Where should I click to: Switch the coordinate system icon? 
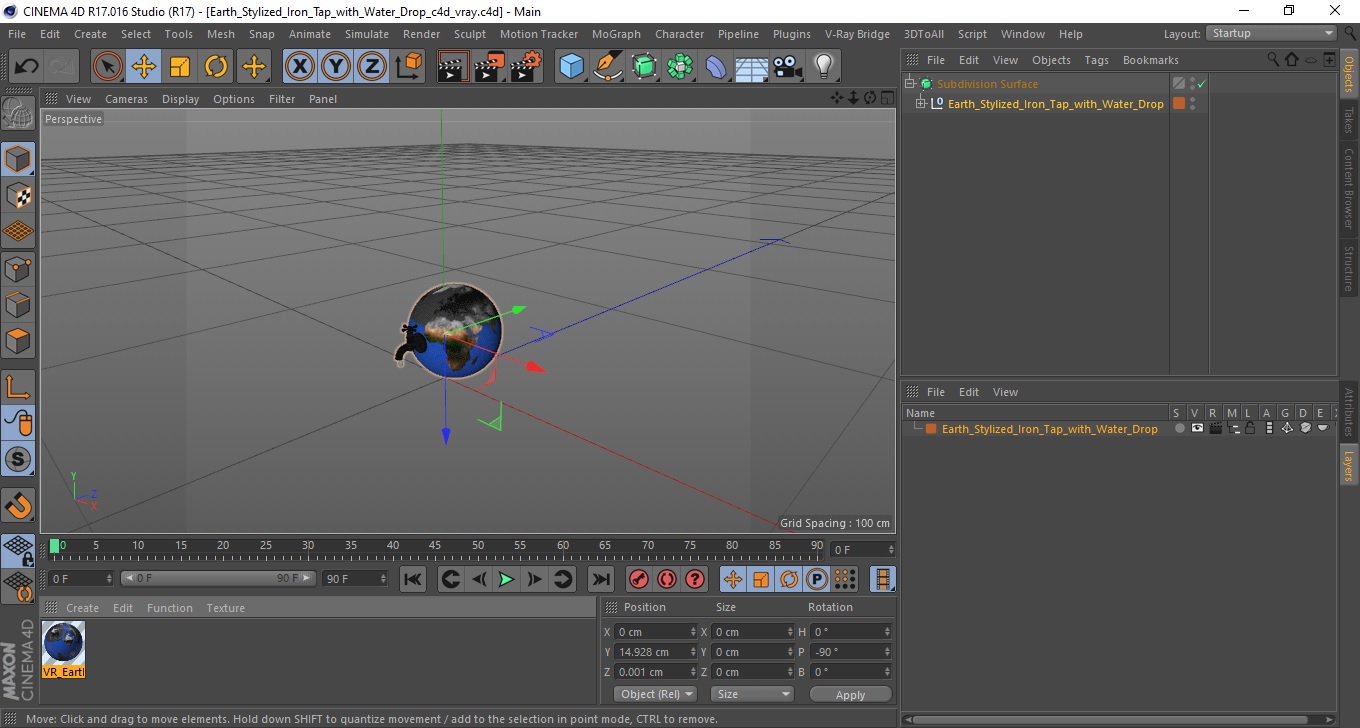coord(408,67)
